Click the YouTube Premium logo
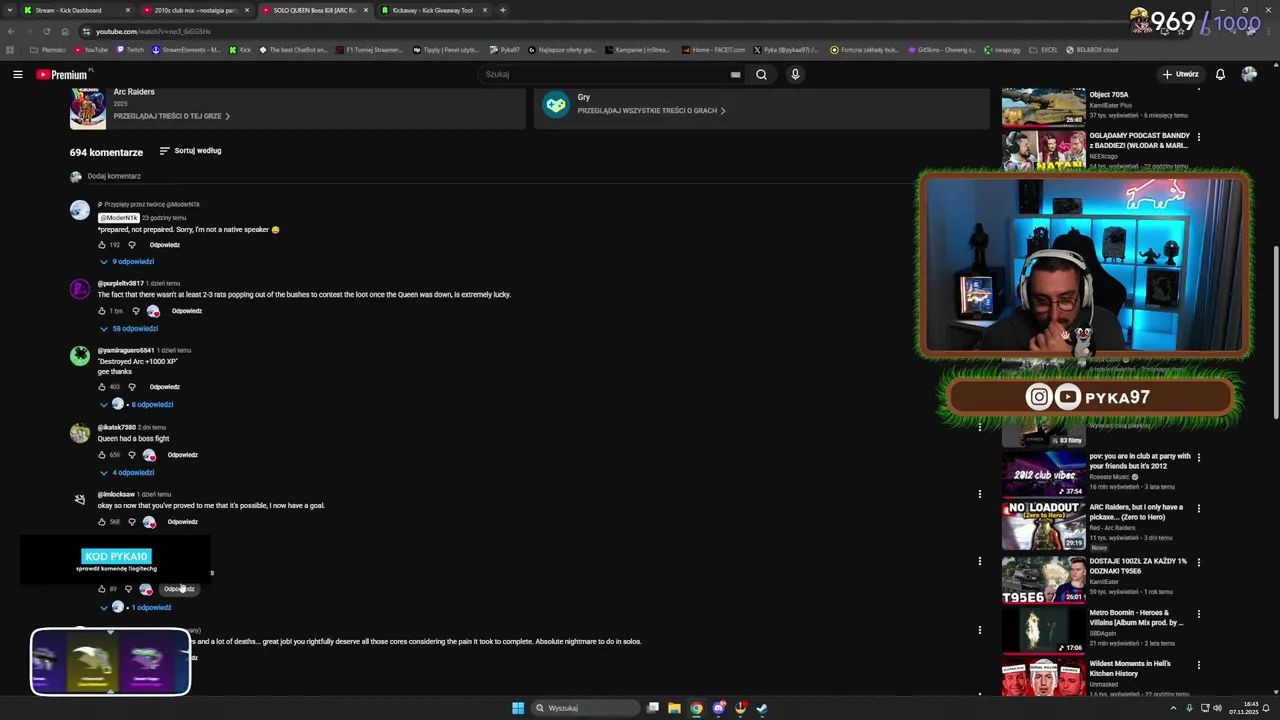 (62, 74)
